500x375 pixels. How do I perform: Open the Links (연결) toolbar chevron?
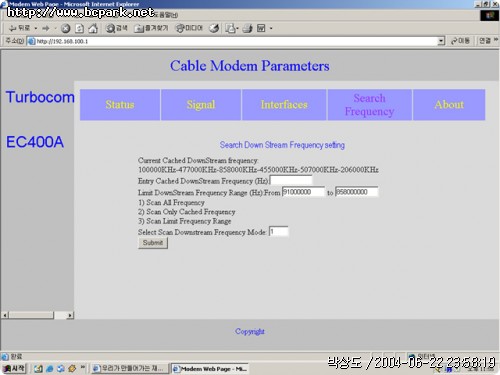pyautogui.click(x=496, y=40)
